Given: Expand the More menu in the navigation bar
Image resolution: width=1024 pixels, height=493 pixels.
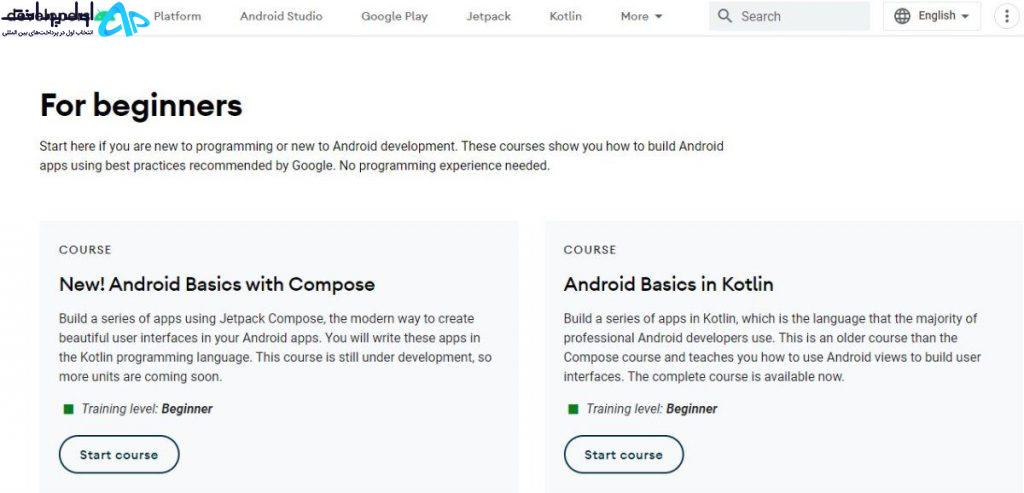Looking at the screenshot, I should (641, 16).
